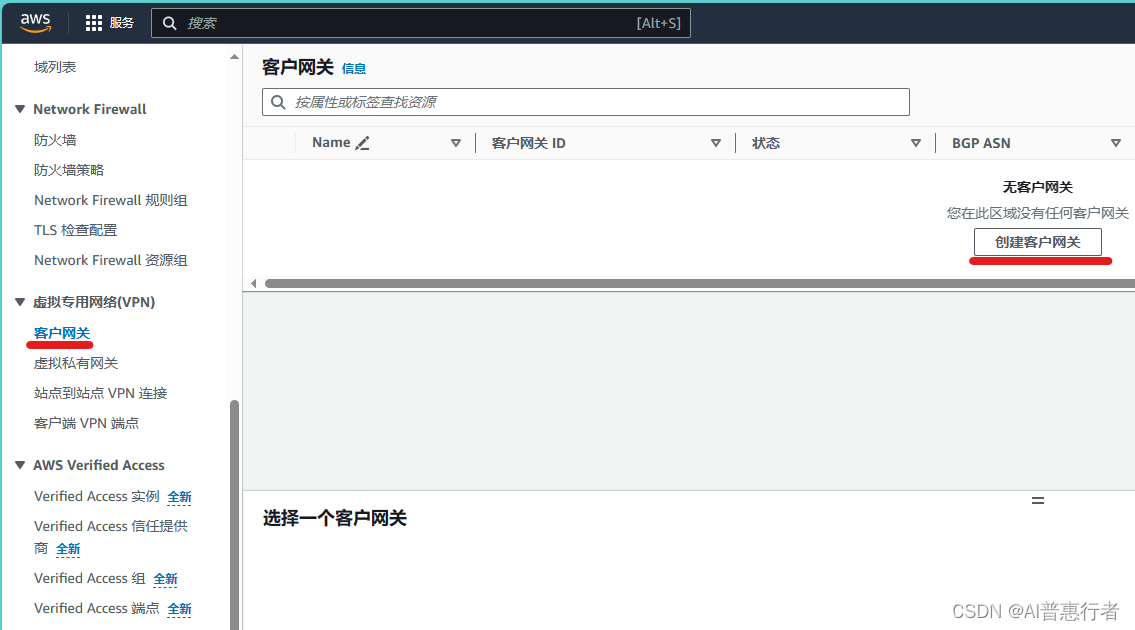Click 全新 badge next to Verified Access 端点
This screenshot has height=630, width=1135.
180,609
